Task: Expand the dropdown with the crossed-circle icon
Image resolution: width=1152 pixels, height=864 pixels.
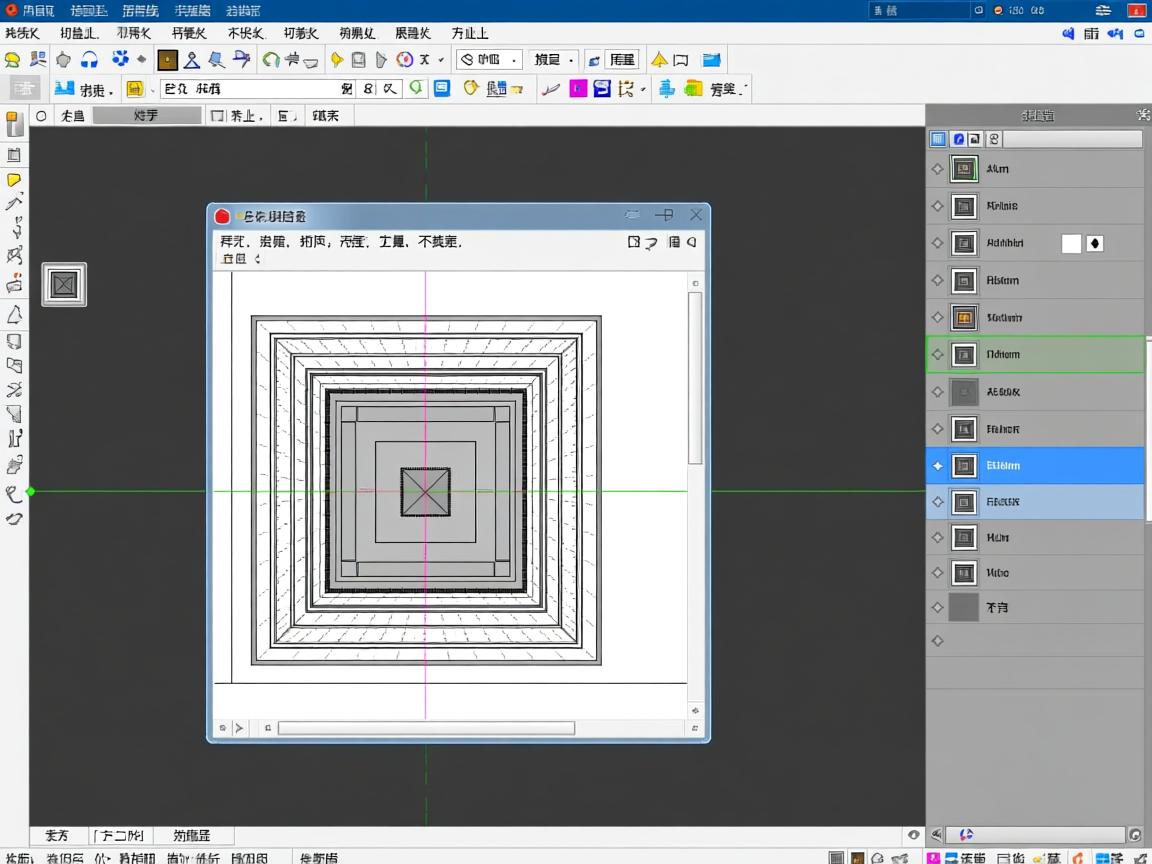Action: coord(490,60)
